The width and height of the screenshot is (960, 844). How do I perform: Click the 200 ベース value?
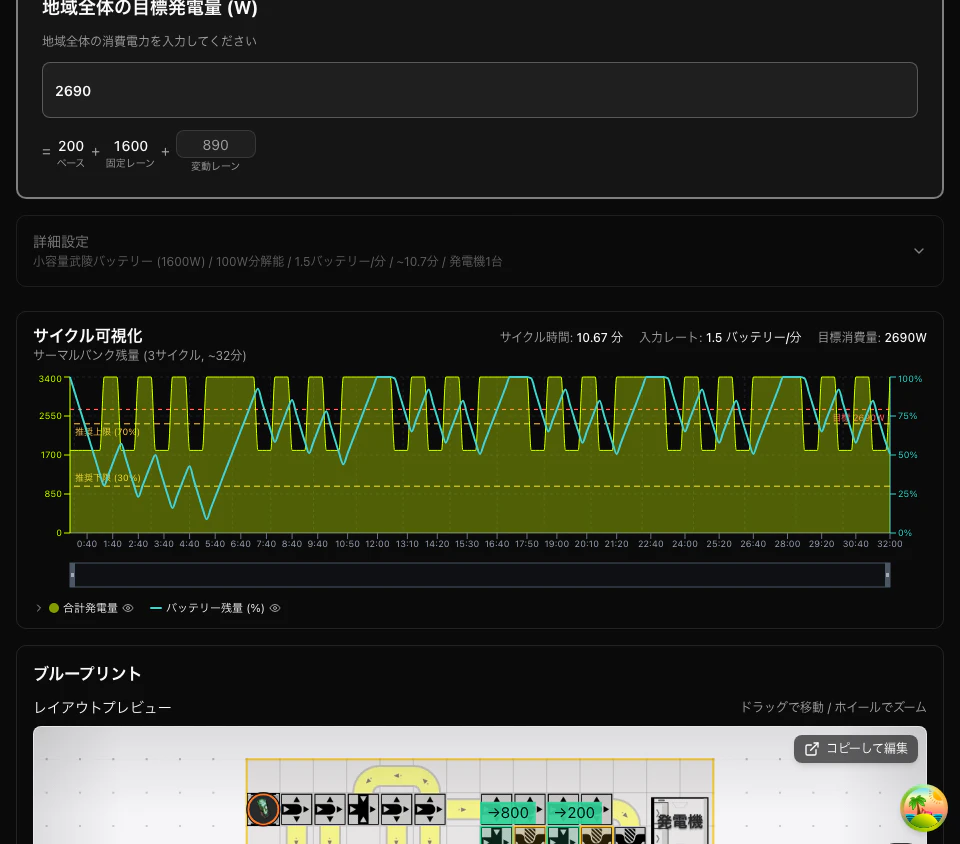pyautogui.click(x=71, y=146)
